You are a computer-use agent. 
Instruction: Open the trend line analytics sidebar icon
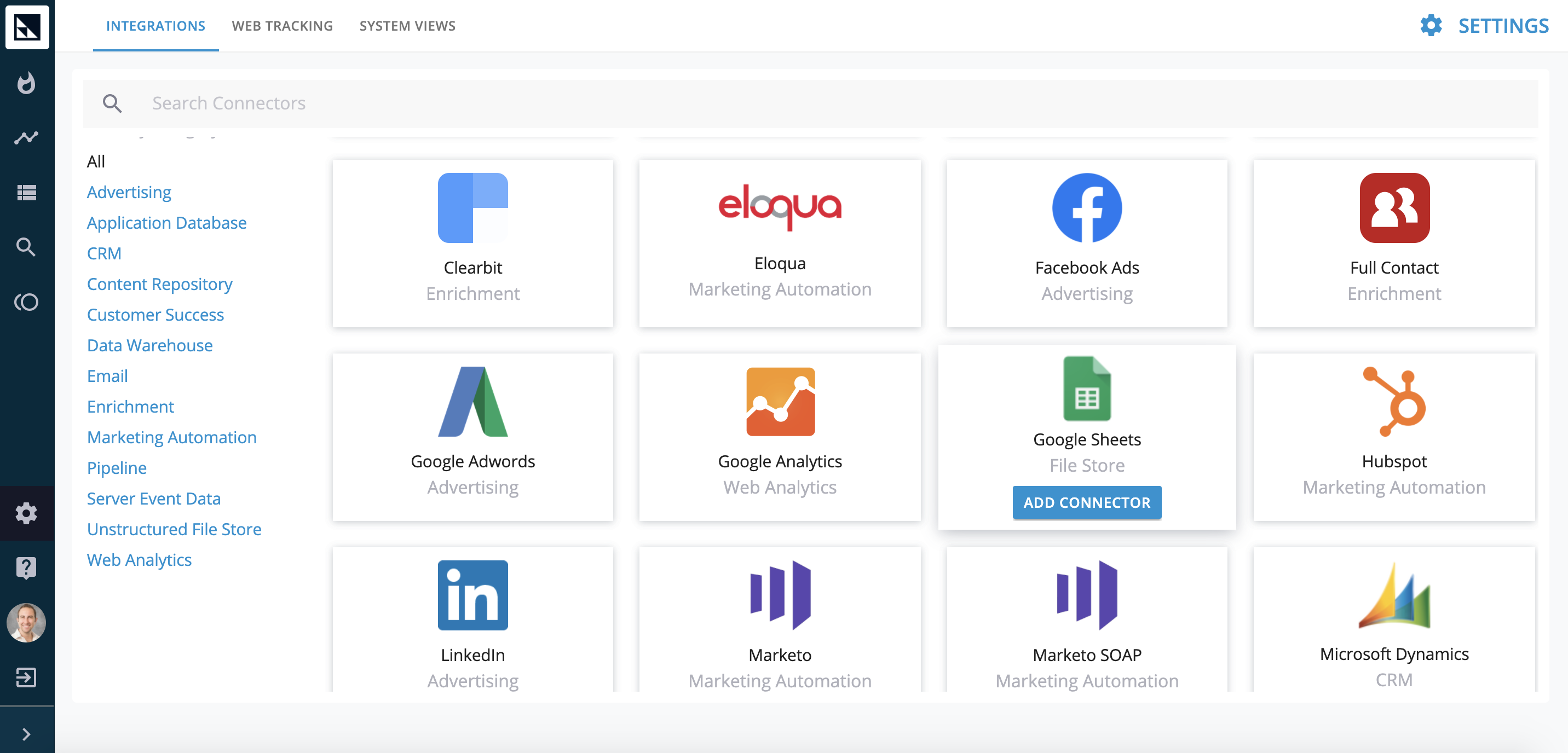pos(26,137)
